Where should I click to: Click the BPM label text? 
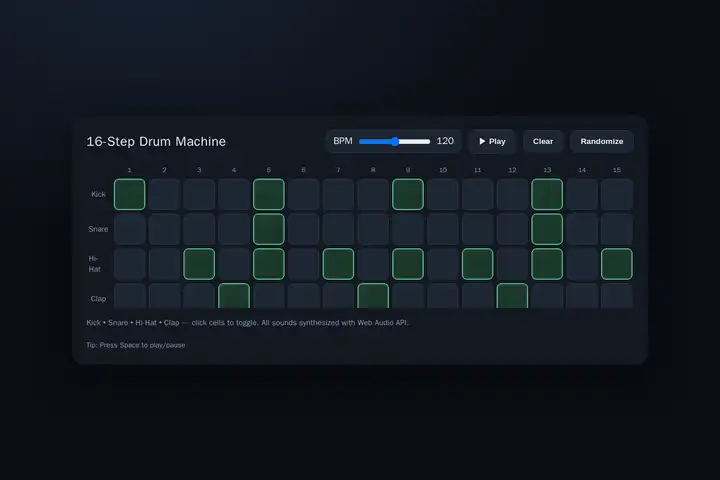tap(343, 141)
